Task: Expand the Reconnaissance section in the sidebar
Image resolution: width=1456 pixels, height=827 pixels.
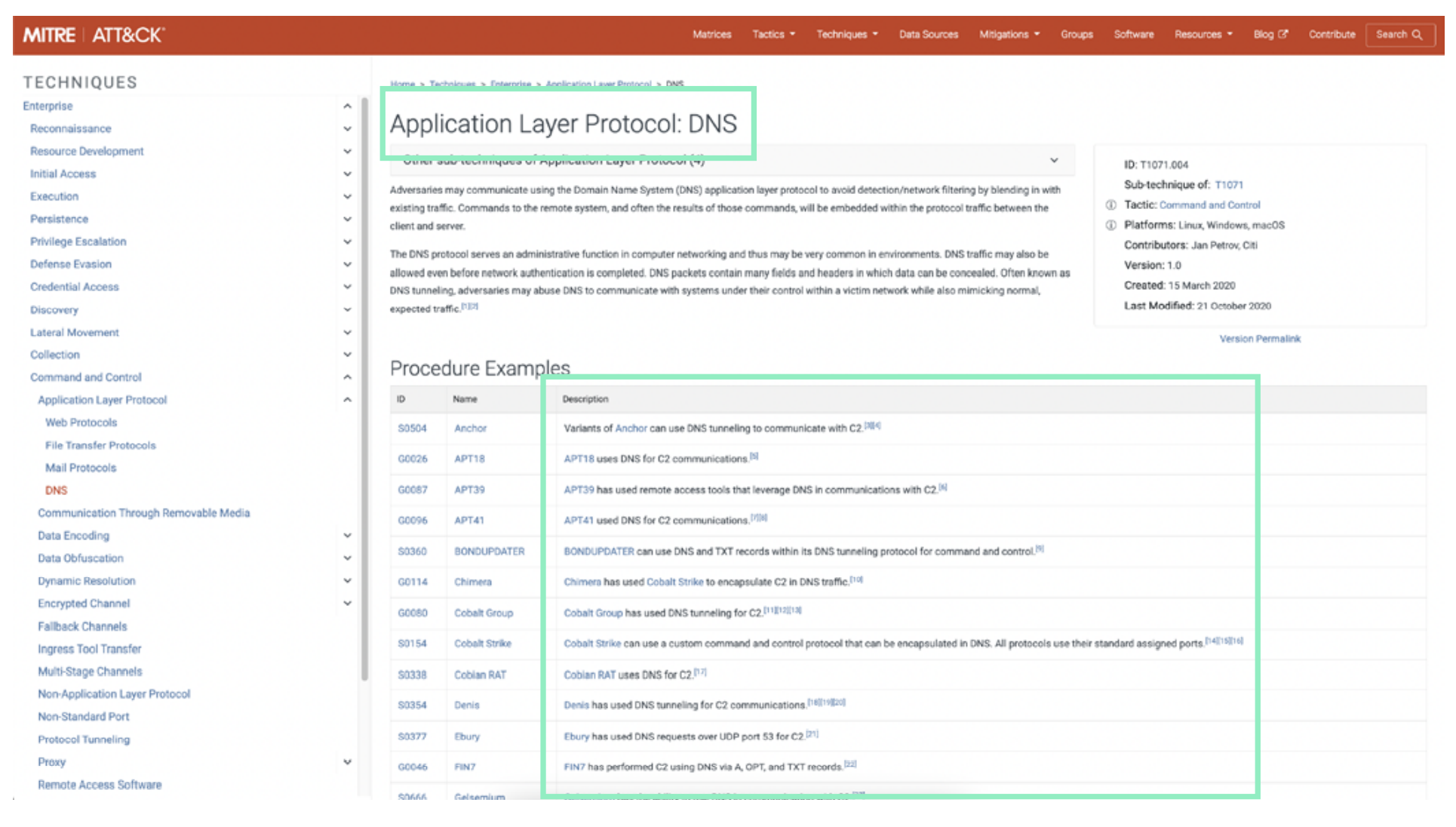Action: pyautogui.click(x=348, y=128)
